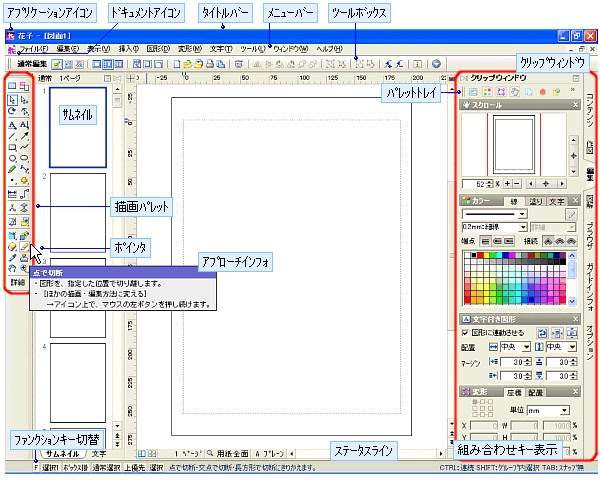Open the line style dropdown

click(522, 214)
